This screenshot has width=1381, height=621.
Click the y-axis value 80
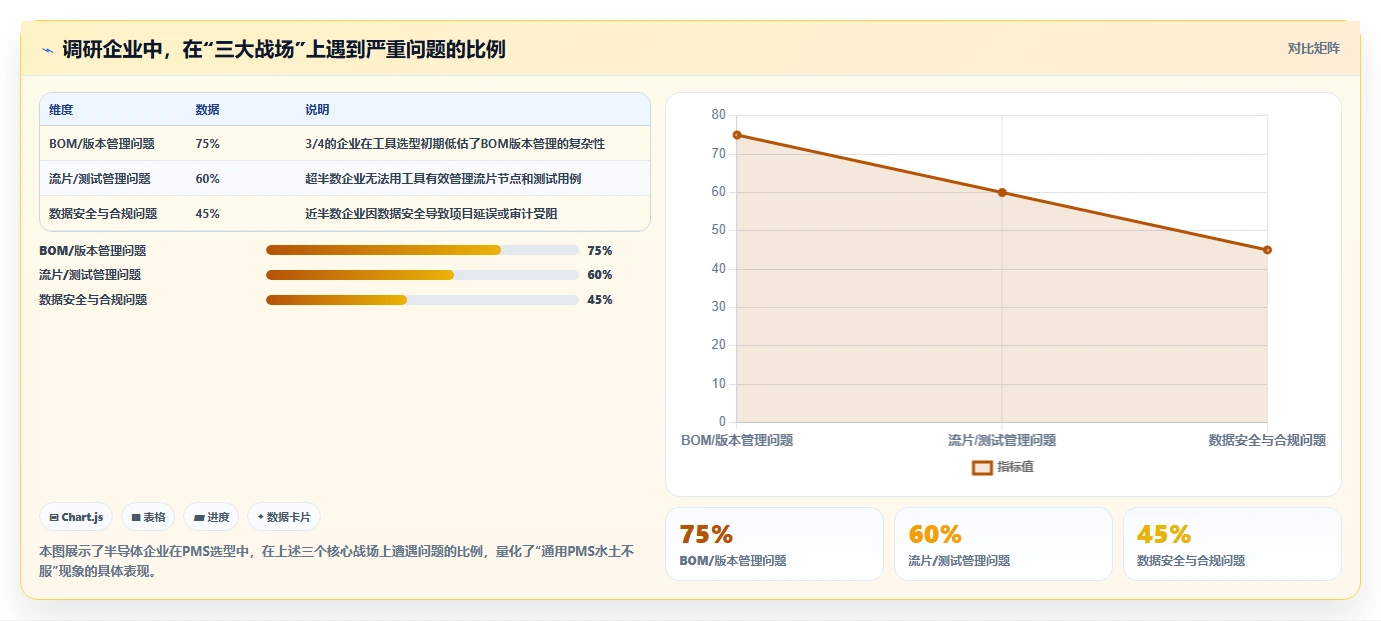coord(719,115)
